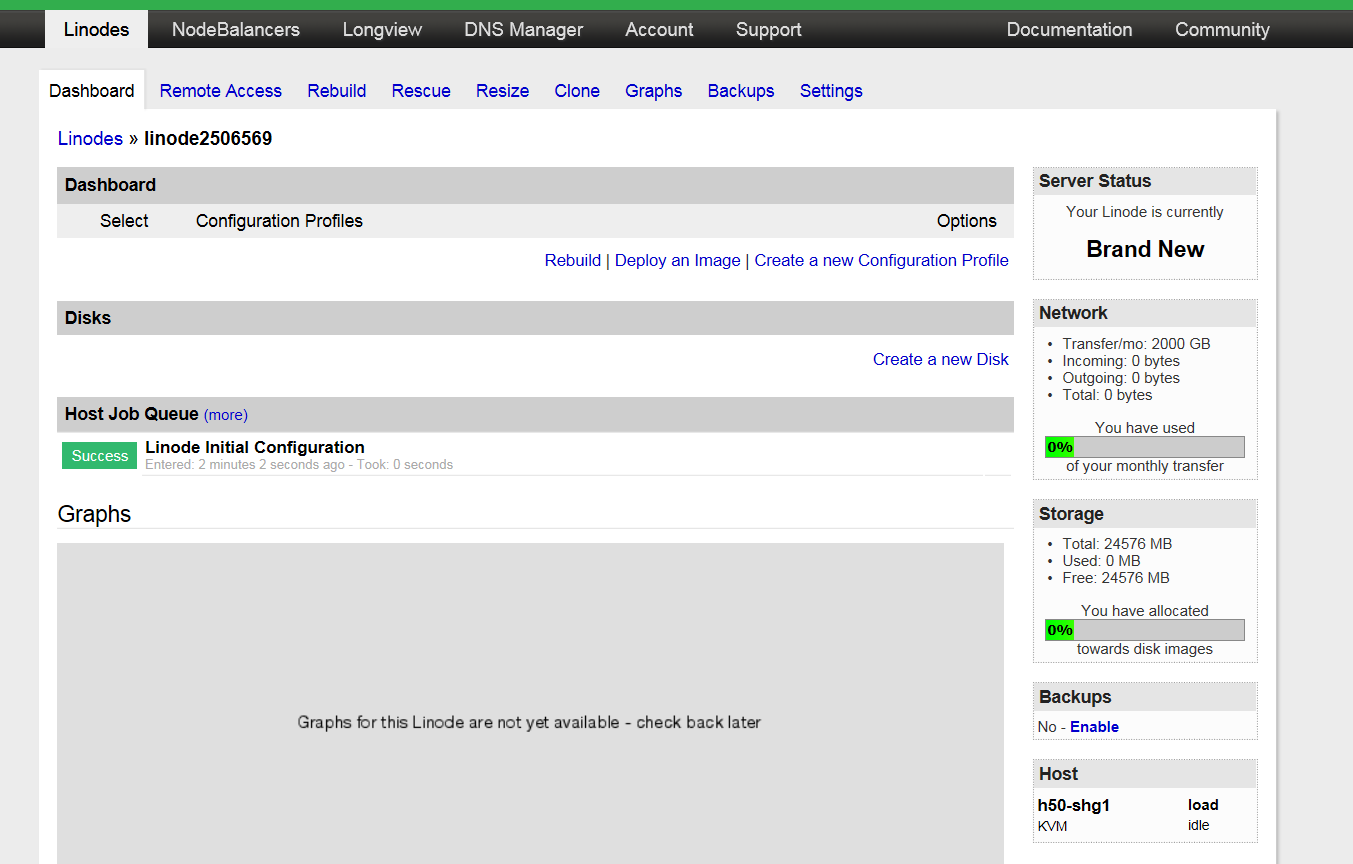Image resolution: width=1353 pixels, height=864 pixels.
Task: Click the Create a new Disk link
Action: point(941,359)
